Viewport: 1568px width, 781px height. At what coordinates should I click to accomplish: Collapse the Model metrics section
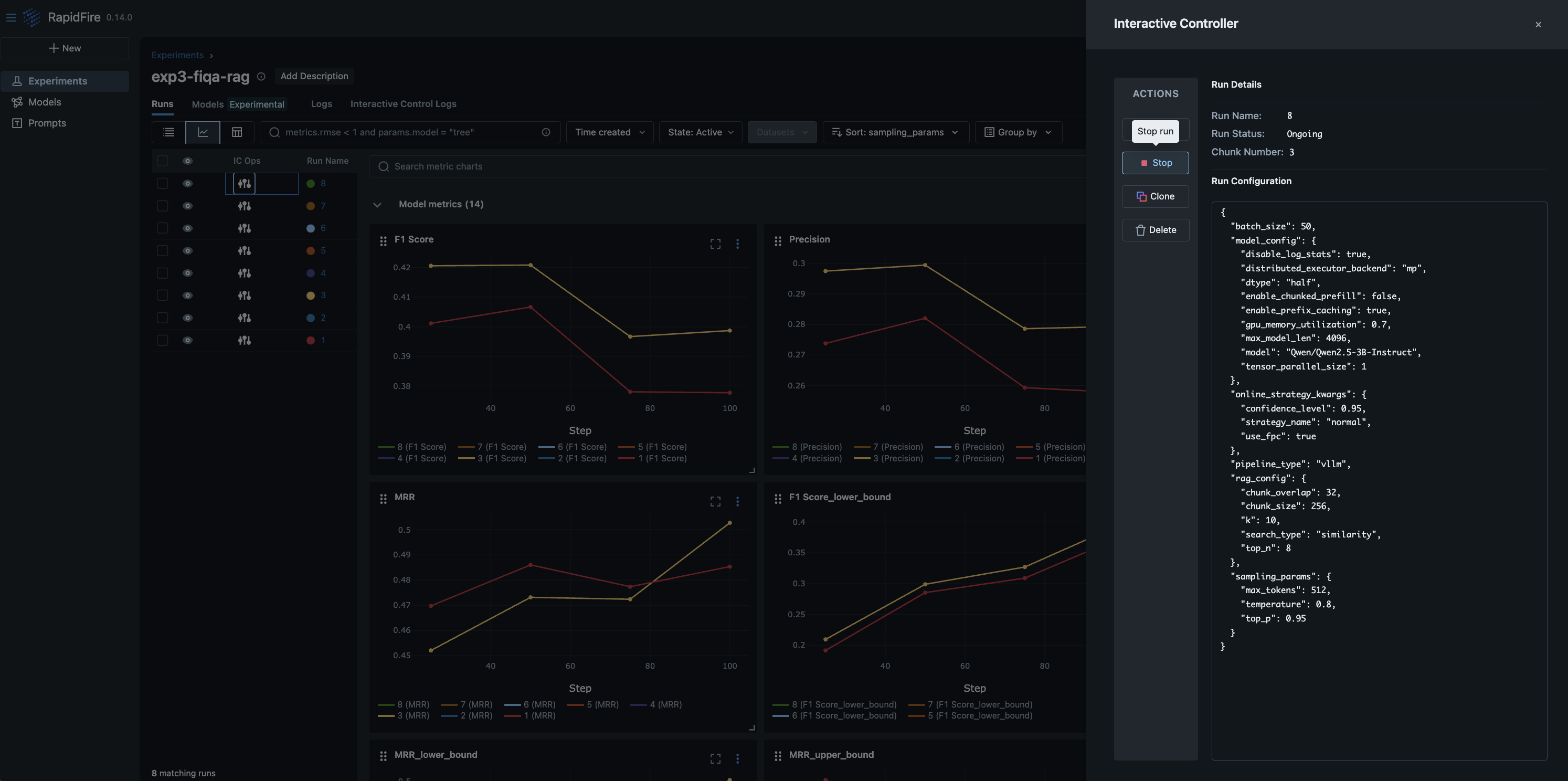pyautogui.click(x=377, y=205)
